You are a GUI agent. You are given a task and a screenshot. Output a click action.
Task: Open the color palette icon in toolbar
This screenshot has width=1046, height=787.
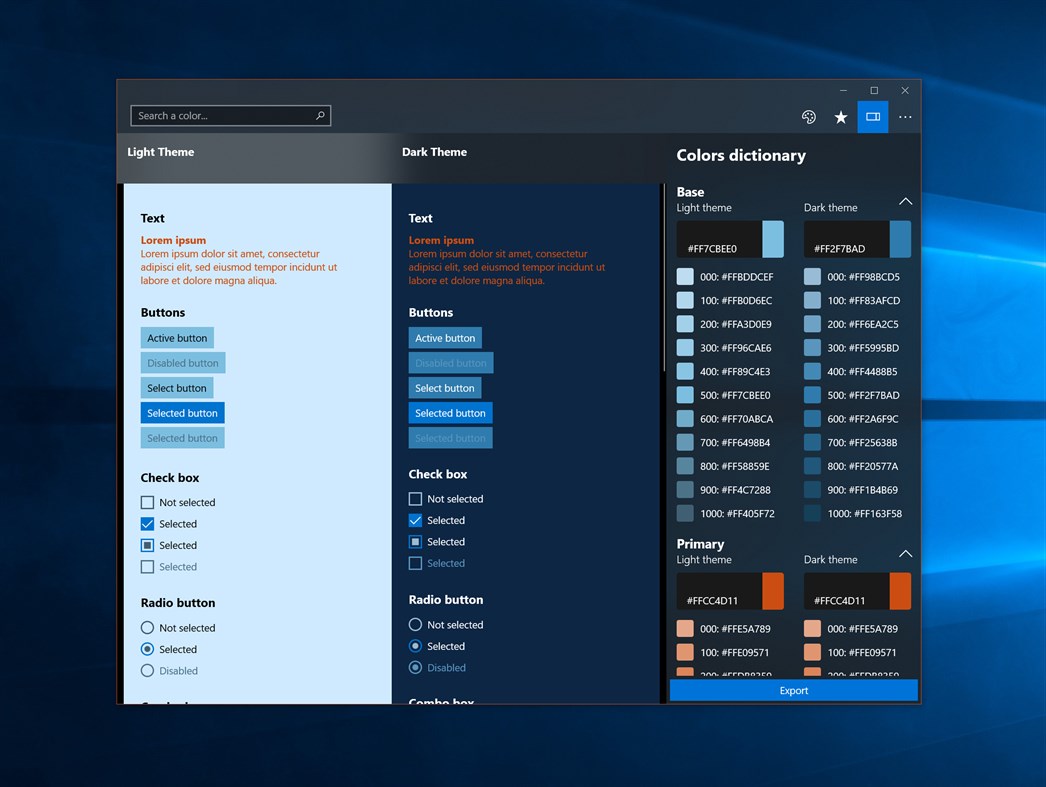click(809, 117)
